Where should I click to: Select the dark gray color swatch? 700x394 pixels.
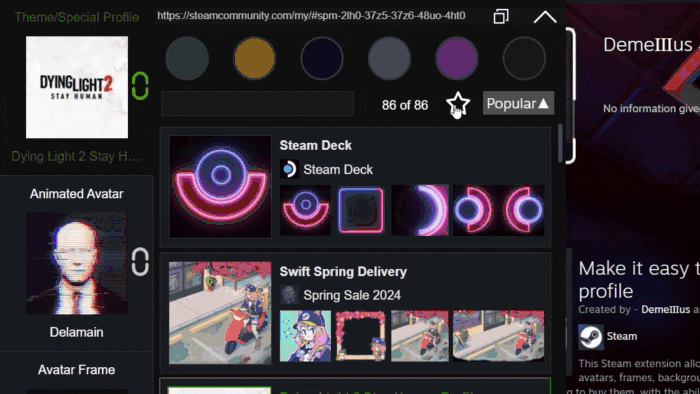click(187, 58)
